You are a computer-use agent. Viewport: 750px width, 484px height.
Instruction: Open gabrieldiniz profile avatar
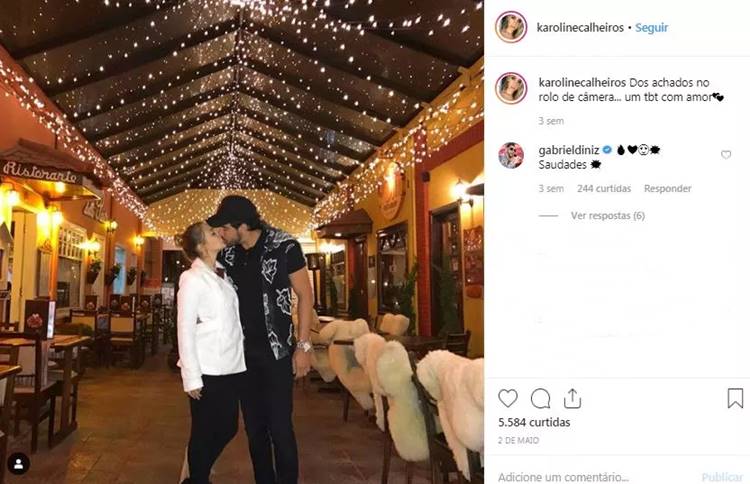click(511, 155)
